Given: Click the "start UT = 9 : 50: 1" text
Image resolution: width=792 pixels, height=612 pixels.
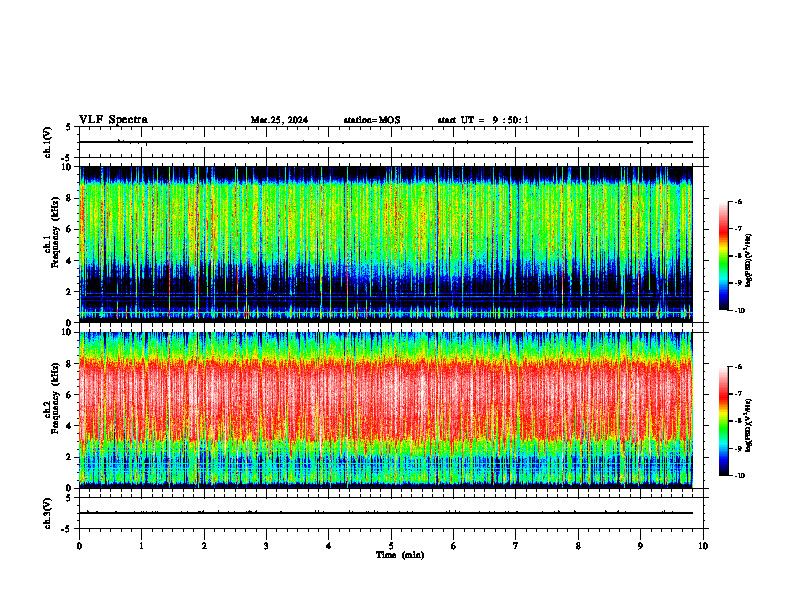Looking at the screenshot, I should [483, 120].
